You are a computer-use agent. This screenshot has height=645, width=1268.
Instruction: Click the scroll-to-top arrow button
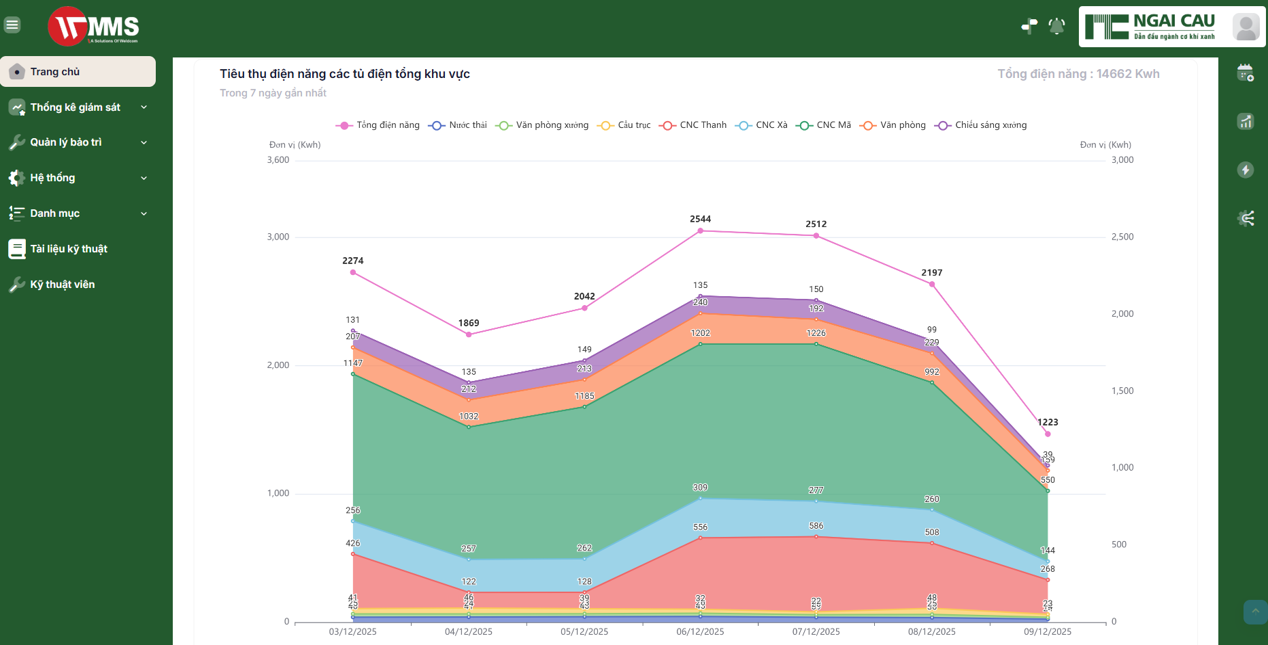1255,611
